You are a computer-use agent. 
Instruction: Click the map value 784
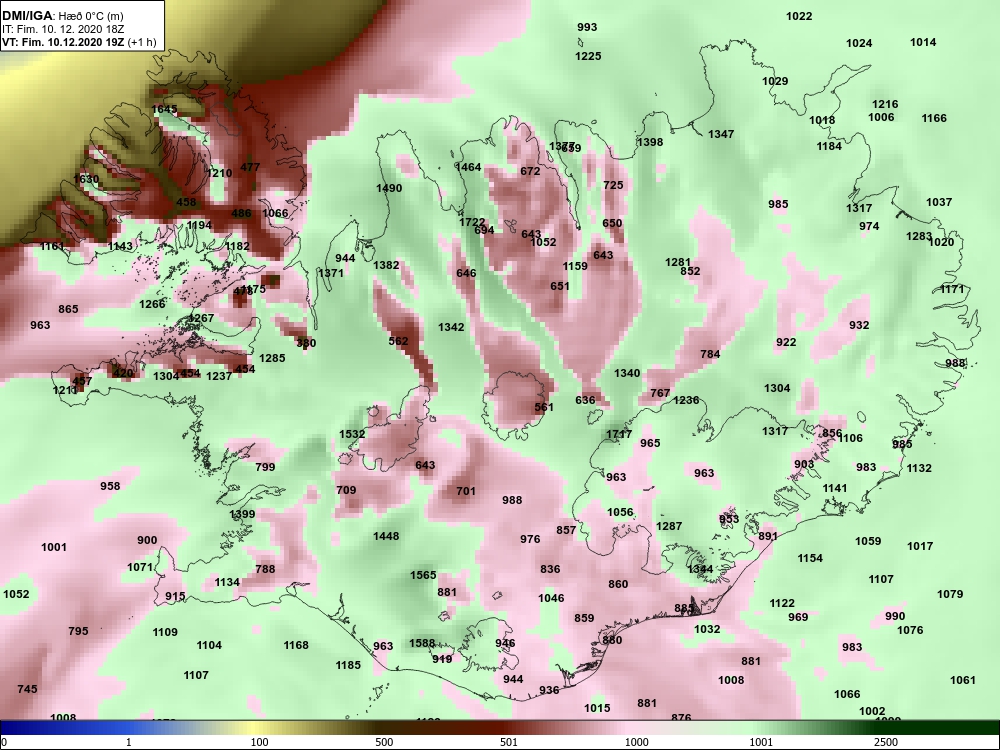pos(710,354)
